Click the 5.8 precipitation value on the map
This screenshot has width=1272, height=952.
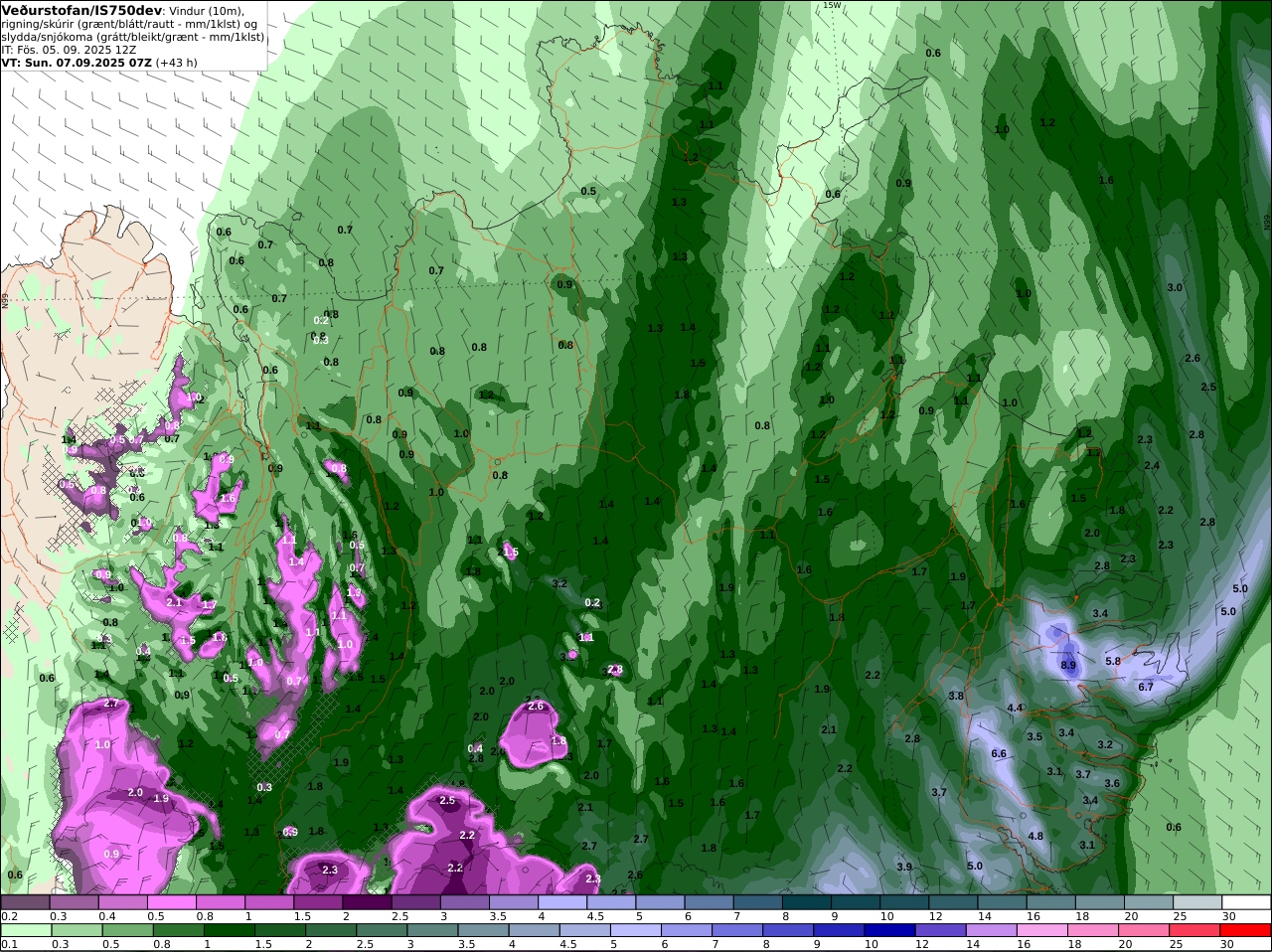(1113, 661)
